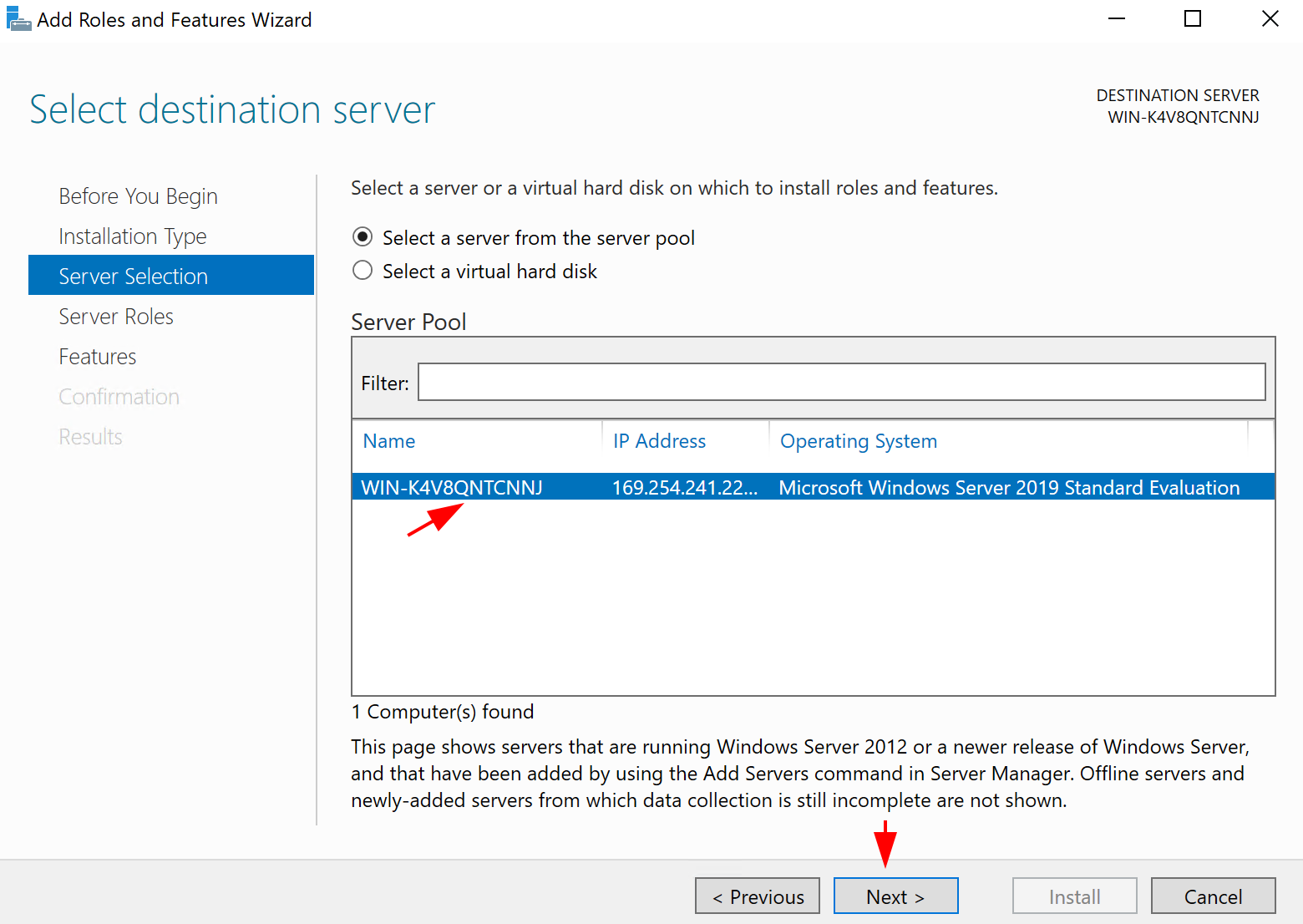Open the Features step

(97, 356)
